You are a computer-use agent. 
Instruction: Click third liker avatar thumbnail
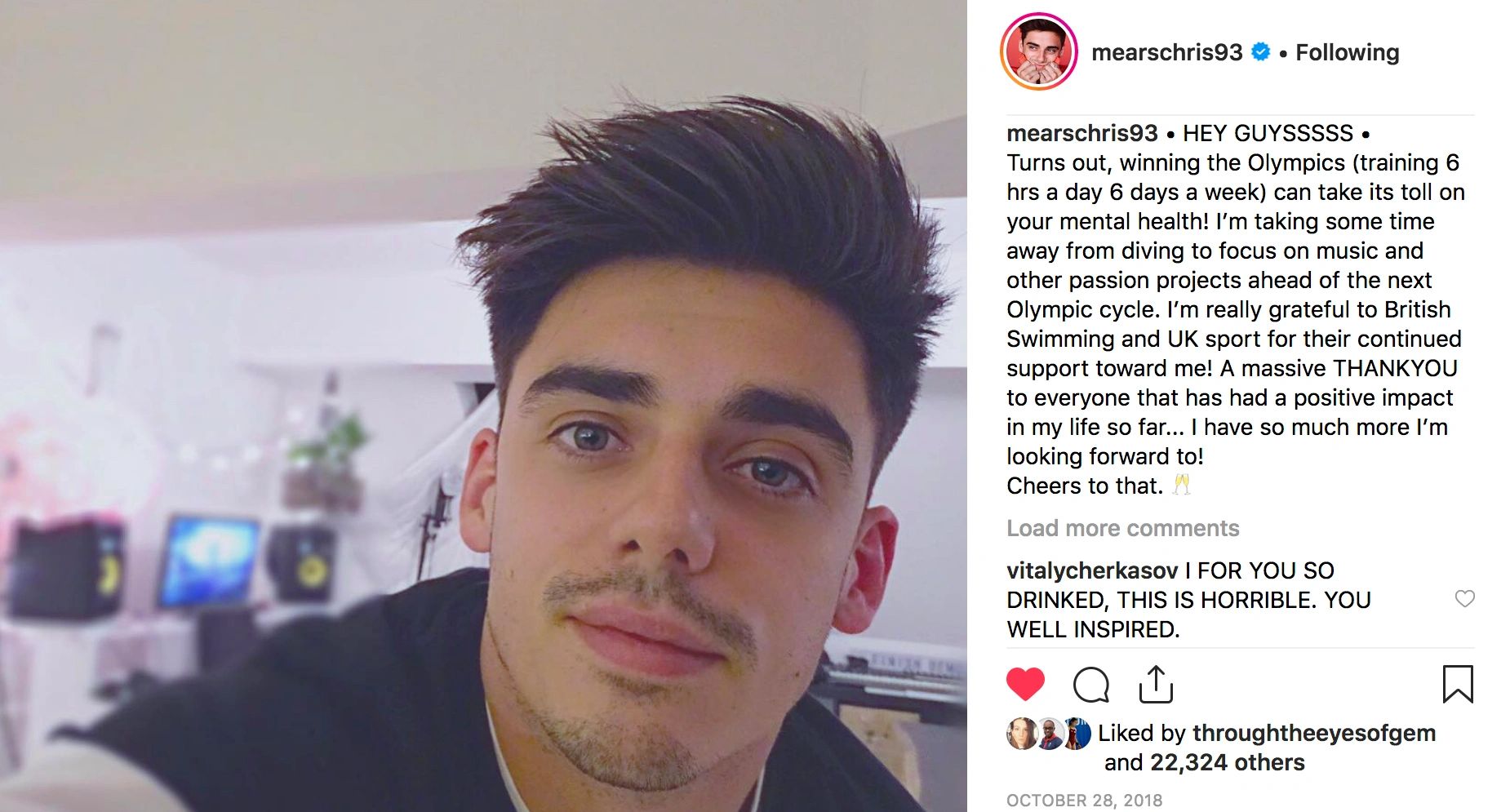[1077, 734]
